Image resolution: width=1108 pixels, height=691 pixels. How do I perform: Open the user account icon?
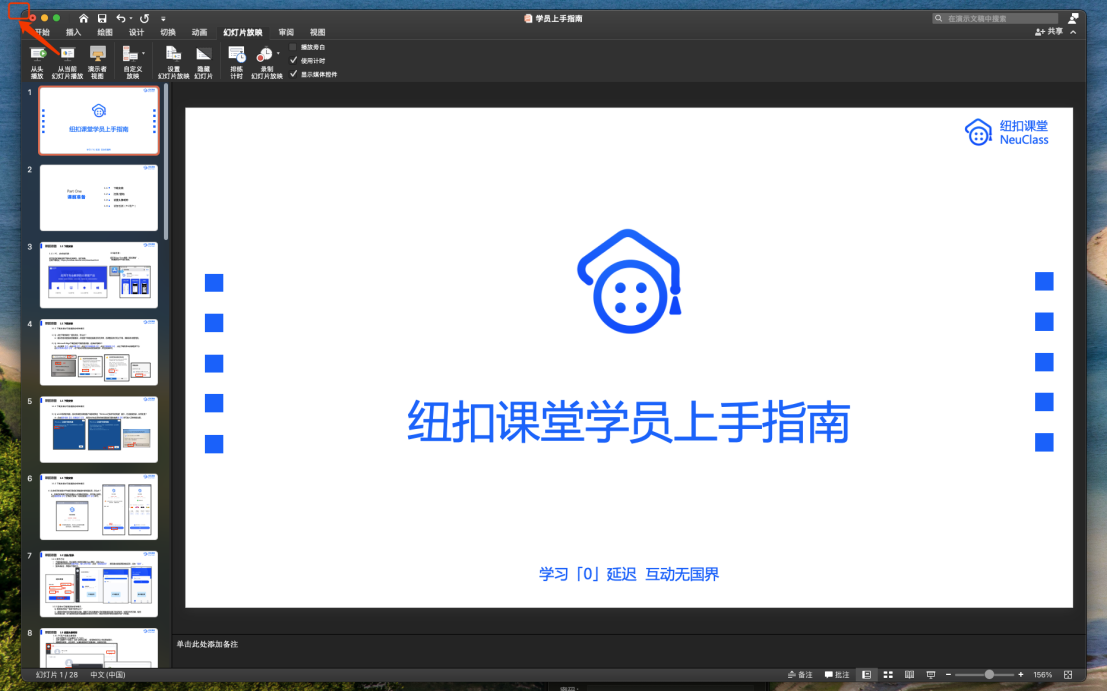1073,18
